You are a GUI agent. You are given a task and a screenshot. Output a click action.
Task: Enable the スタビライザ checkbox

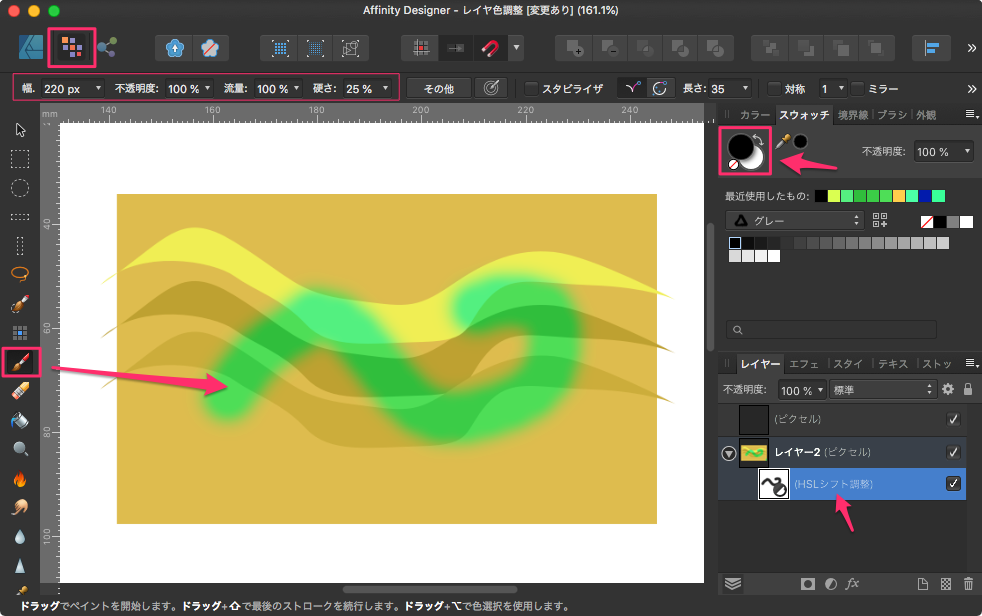[532, 88]
